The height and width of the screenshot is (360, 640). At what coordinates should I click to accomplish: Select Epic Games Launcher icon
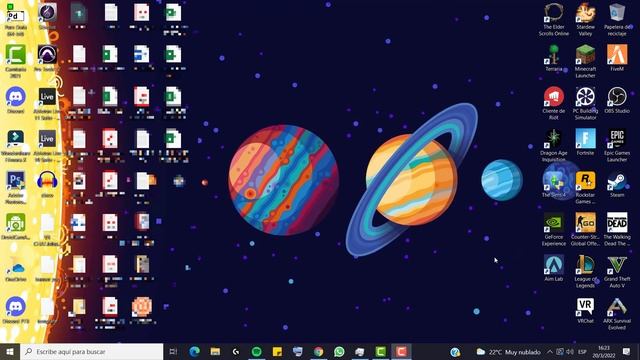click(617, 145)
